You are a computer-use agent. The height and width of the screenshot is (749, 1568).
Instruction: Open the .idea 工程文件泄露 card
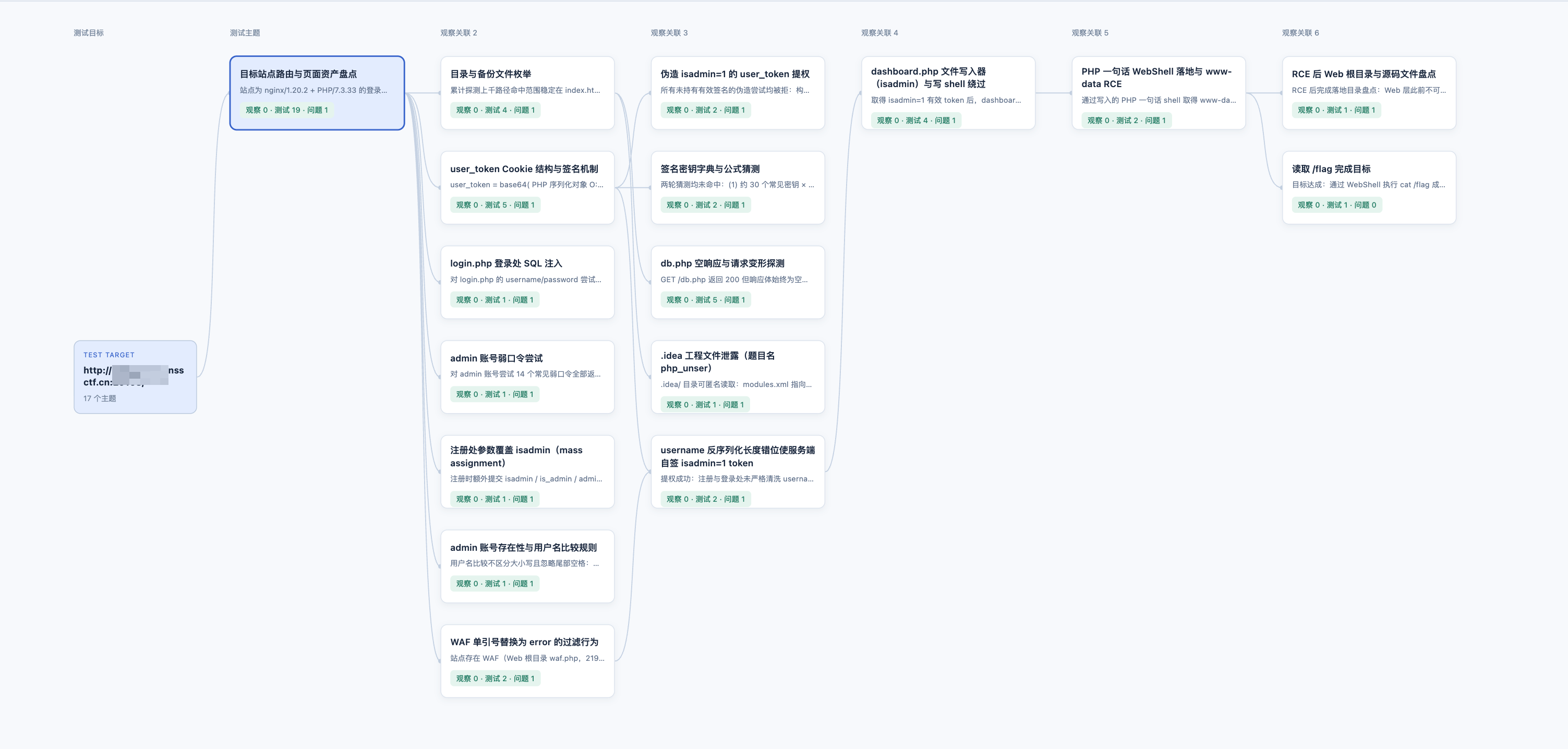point(738,377)
